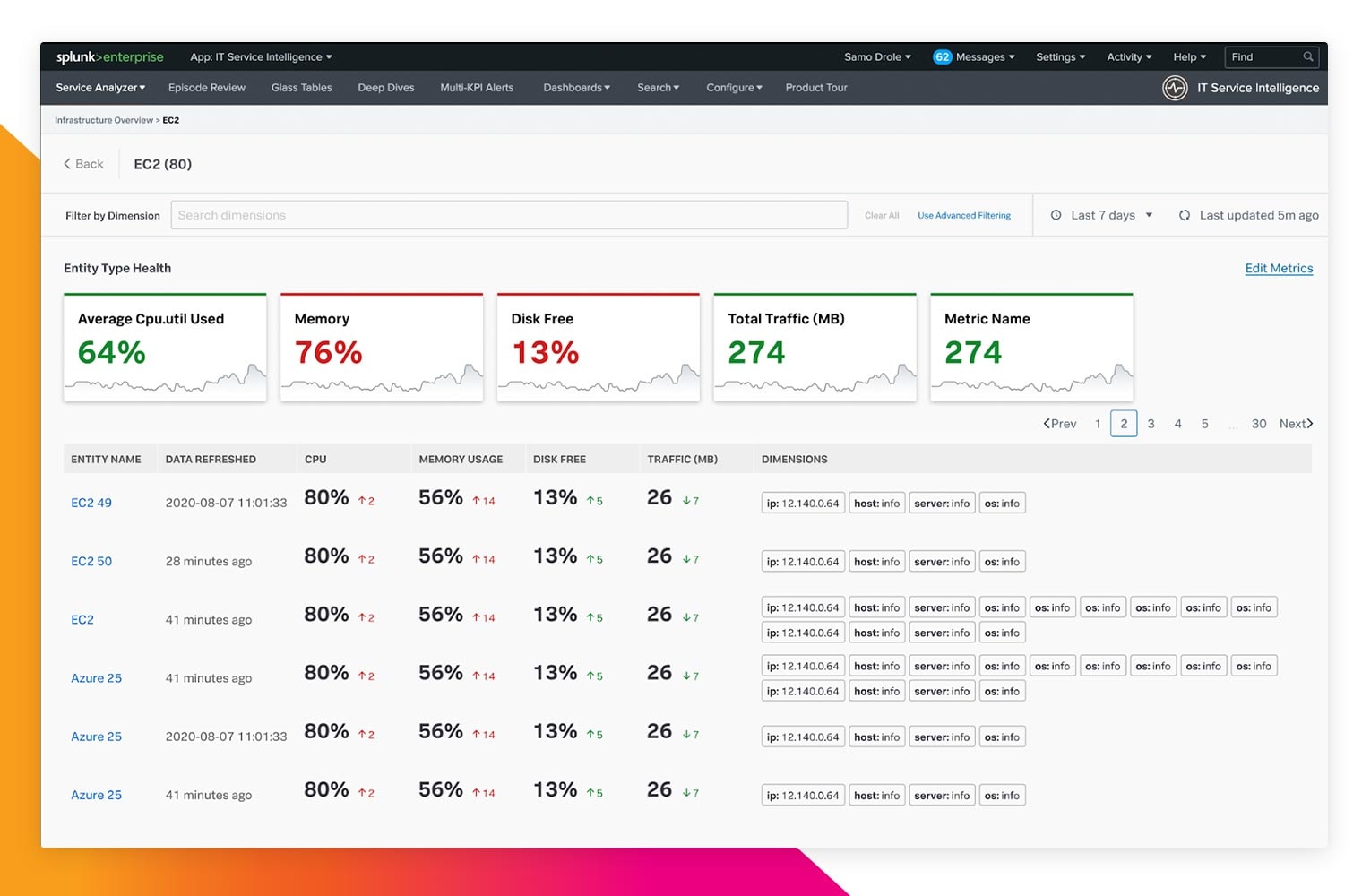1362x896 pixels.
Task: Expand the Search menu in navigation bar
Action: click(658, 88)
